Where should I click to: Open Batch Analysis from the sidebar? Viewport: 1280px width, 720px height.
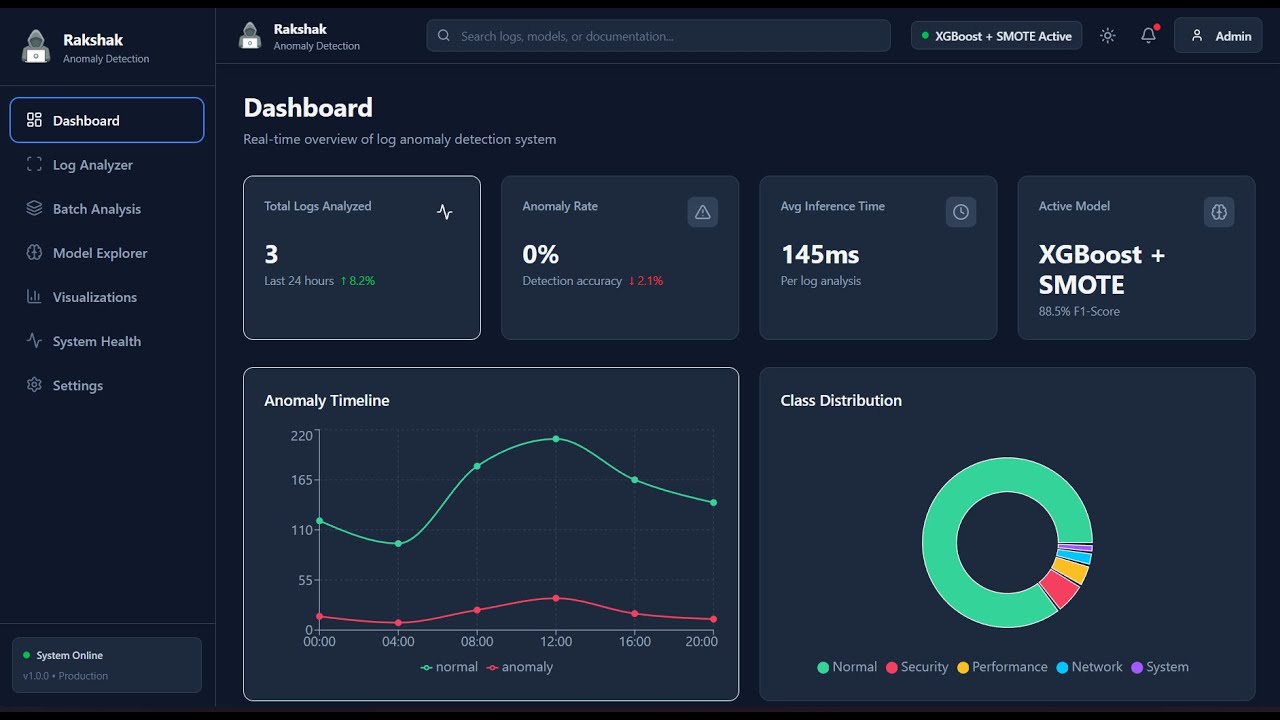point(107,208)
